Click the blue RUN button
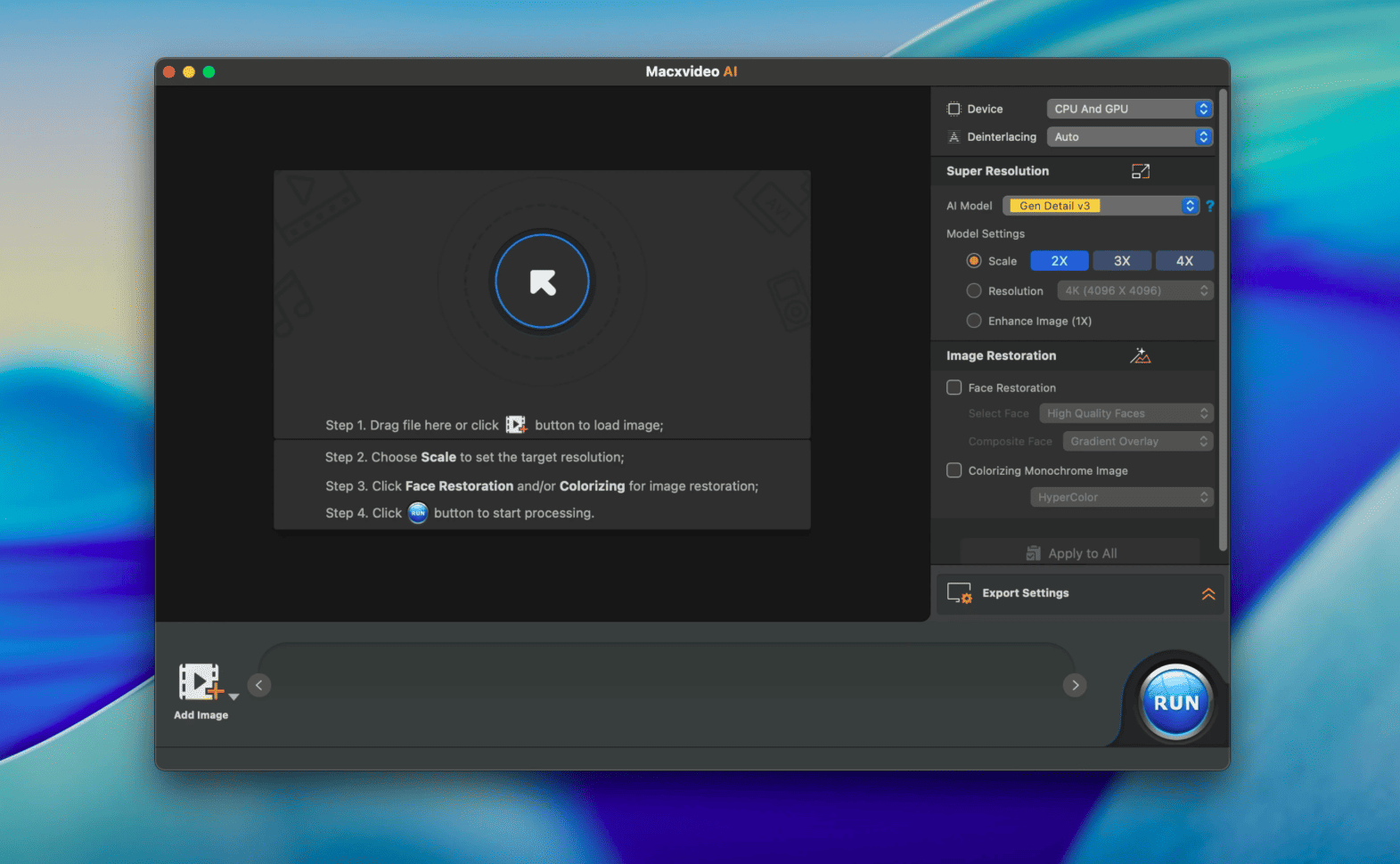Image resolution: width=1400 pixels, height=864 pixels. pos(1175,703)
